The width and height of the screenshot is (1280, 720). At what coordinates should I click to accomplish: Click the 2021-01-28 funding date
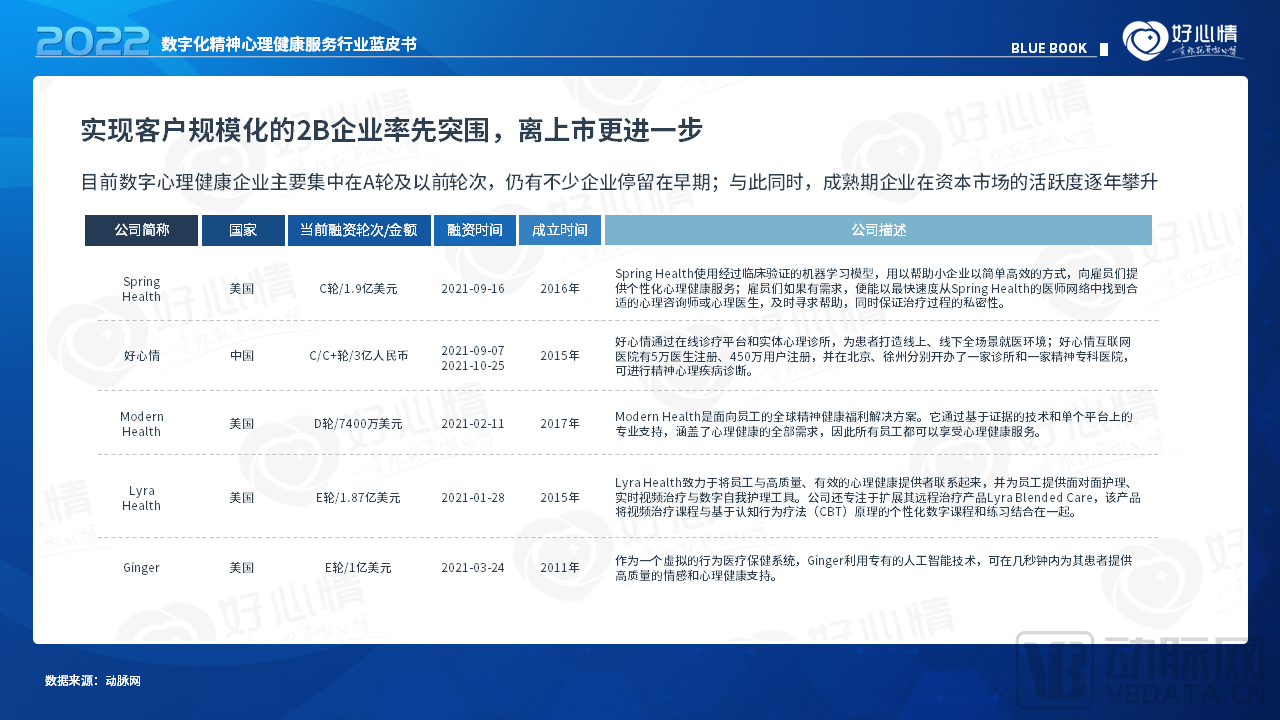pos(473,498)
